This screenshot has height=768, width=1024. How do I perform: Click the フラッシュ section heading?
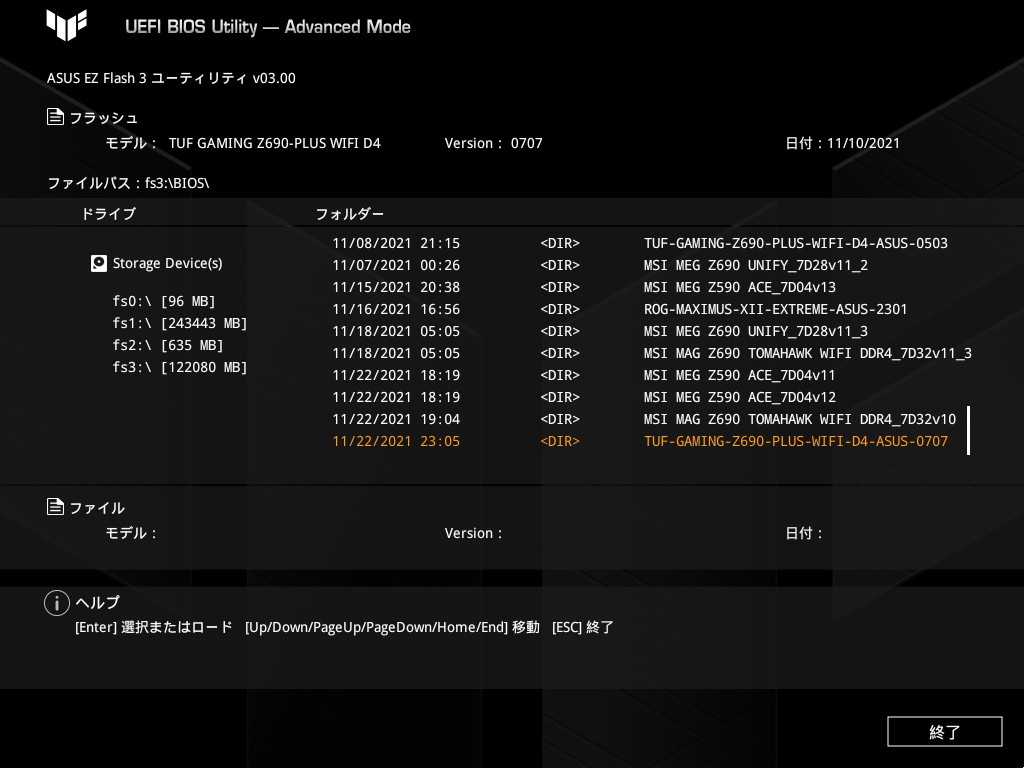coord(104,118)
